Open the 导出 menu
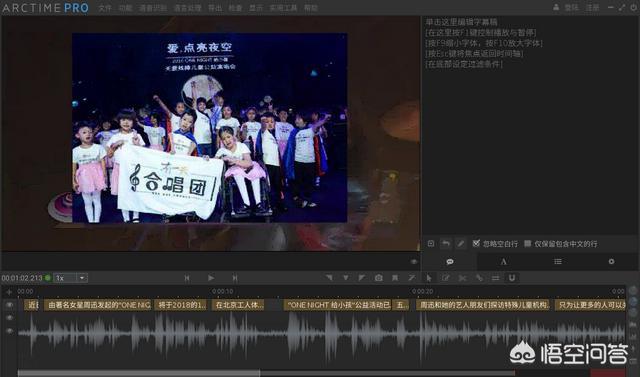Screen dimensions: 640x377 point(215,8)
